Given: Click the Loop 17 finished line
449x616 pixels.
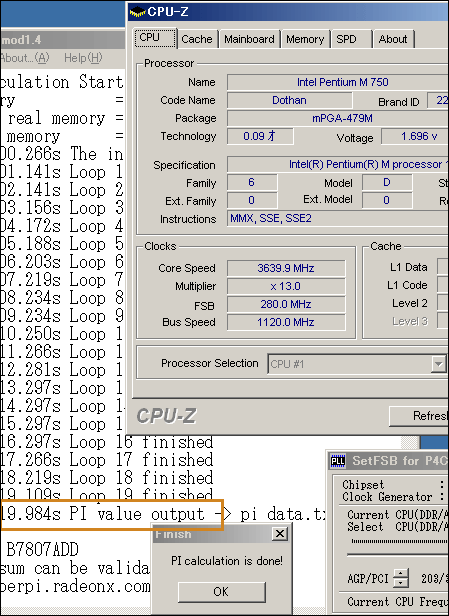Looking at the screenshot, I should 106,460.
